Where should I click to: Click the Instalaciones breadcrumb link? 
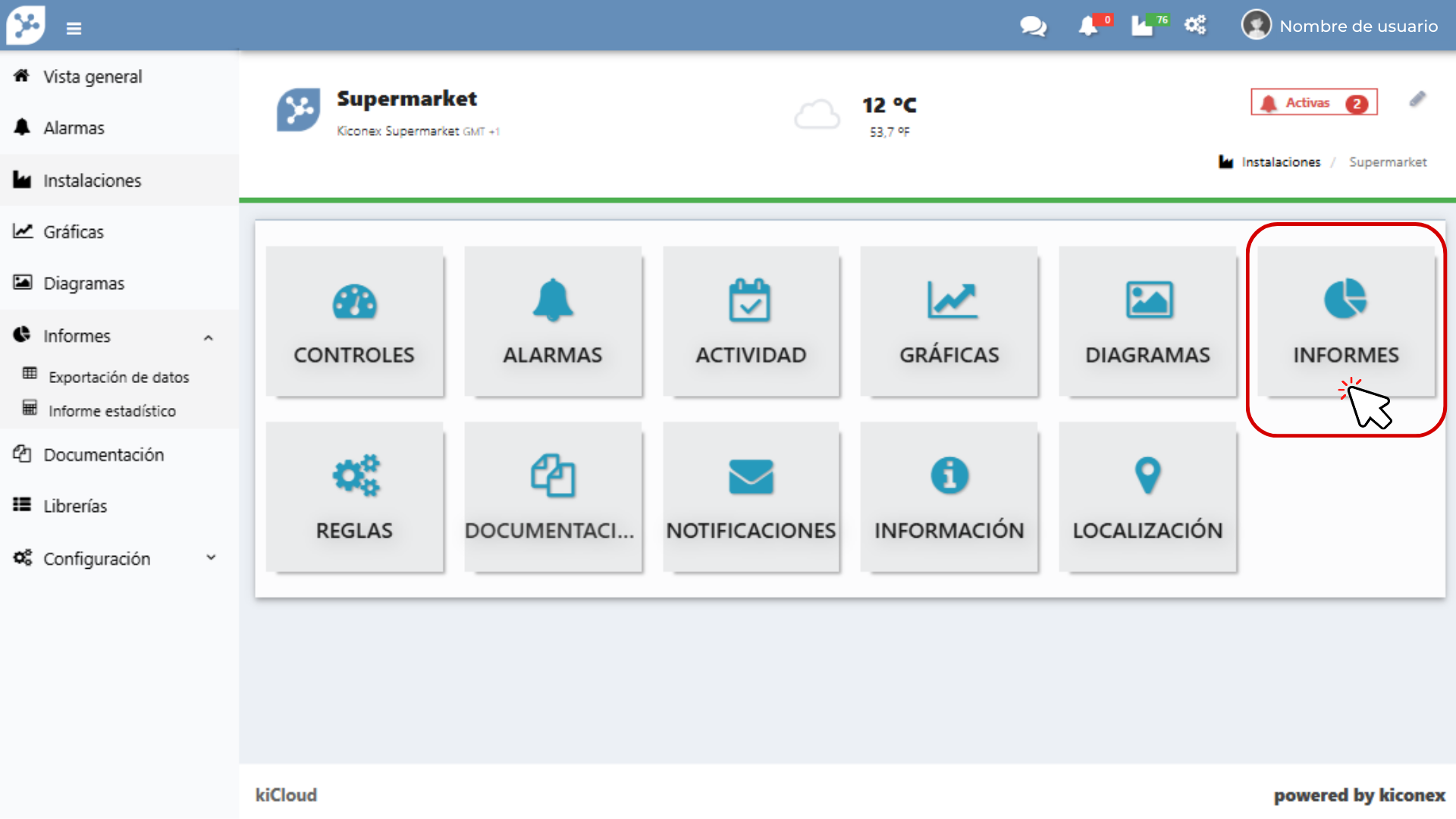[x=1280, y=162]
